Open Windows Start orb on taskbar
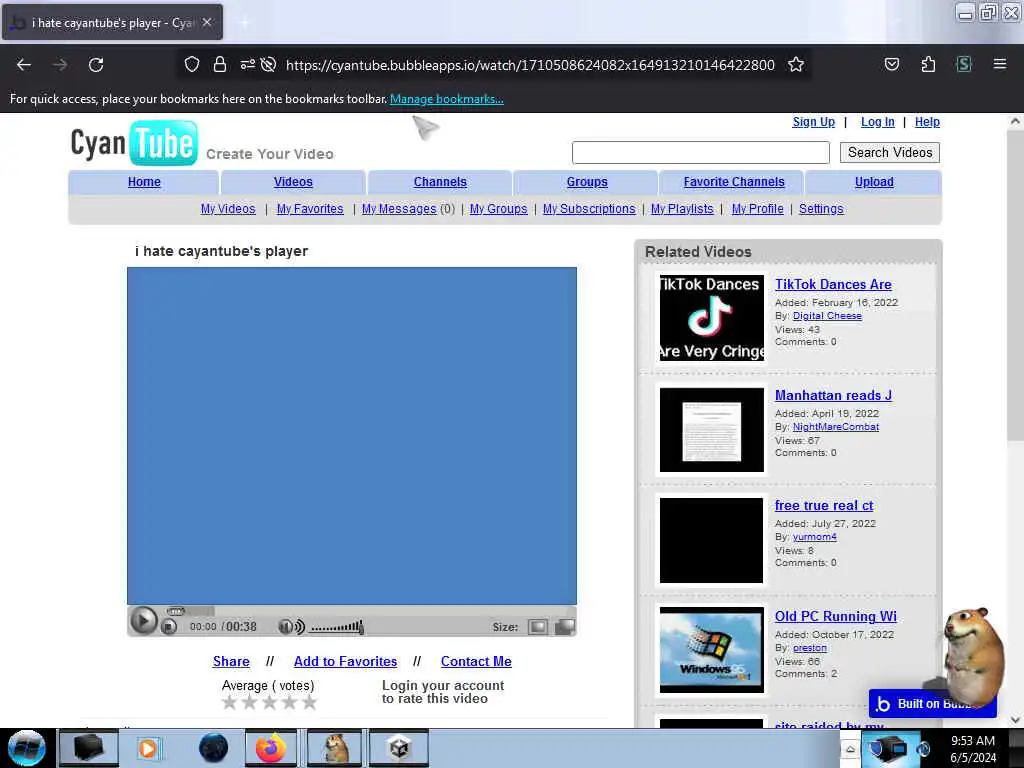The image size is (1024, 768). (27, 748)
